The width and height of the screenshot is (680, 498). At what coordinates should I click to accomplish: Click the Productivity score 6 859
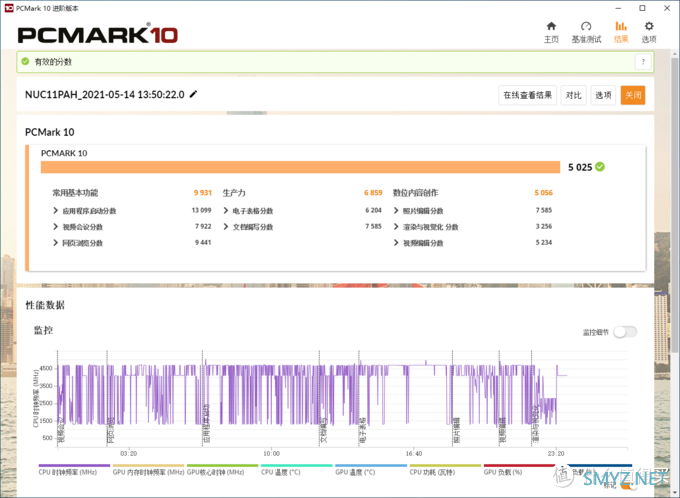pos(373,193)
